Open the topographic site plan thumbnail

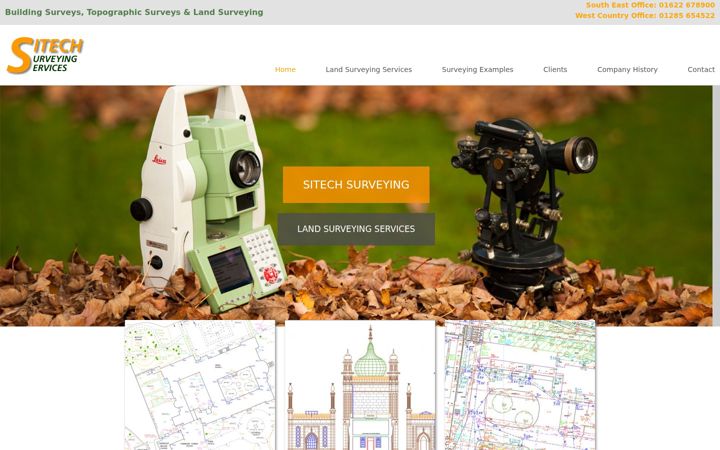pos(200,385)
